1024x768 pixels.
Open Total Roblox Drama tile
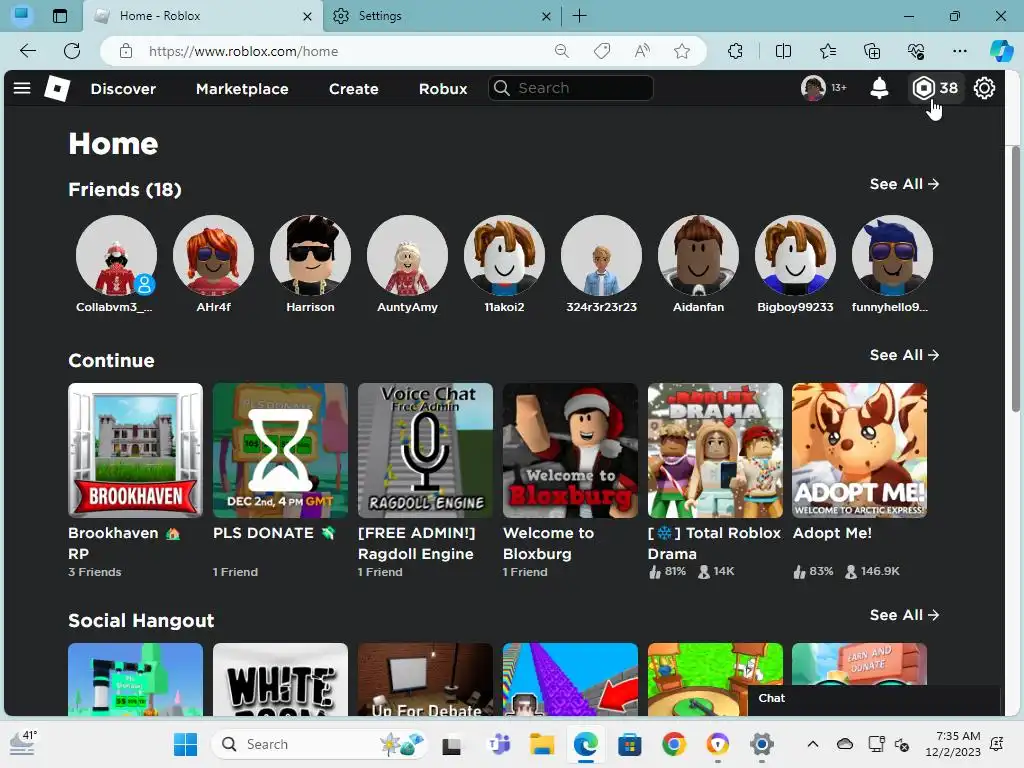tap(715, 451)
